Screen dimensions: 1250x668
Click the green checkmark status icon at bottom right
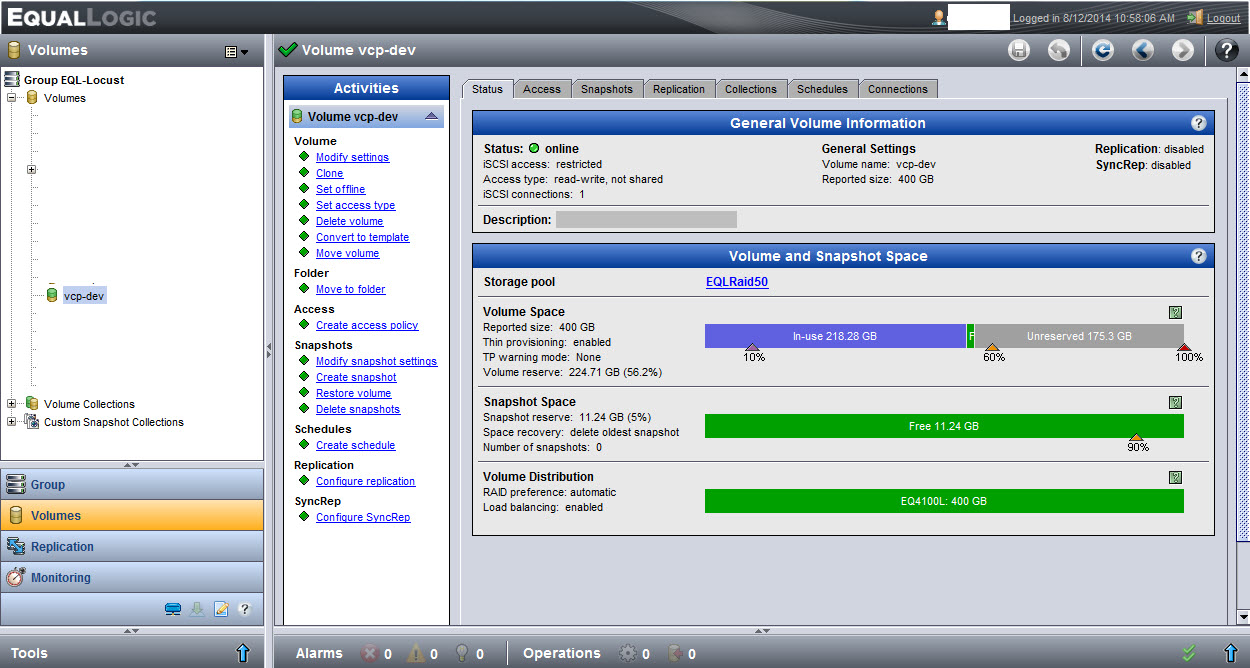point(1189,653)
